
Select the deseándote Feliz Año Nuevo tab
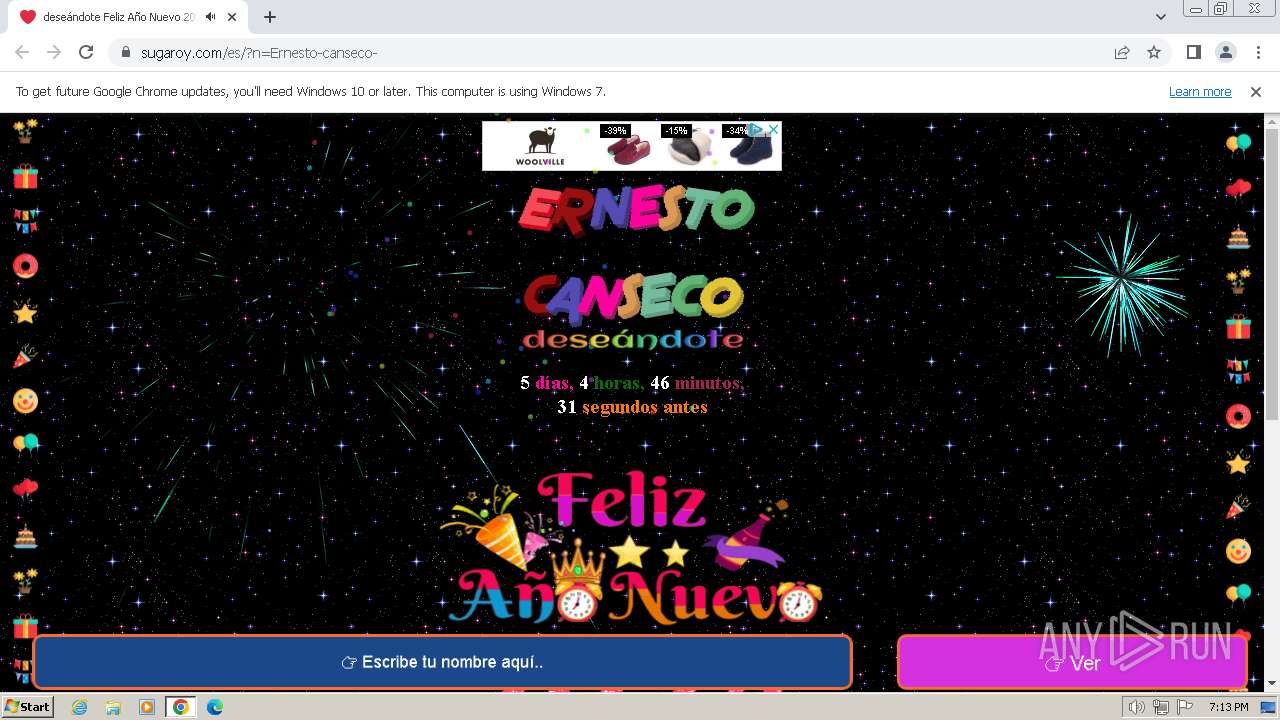118,17
